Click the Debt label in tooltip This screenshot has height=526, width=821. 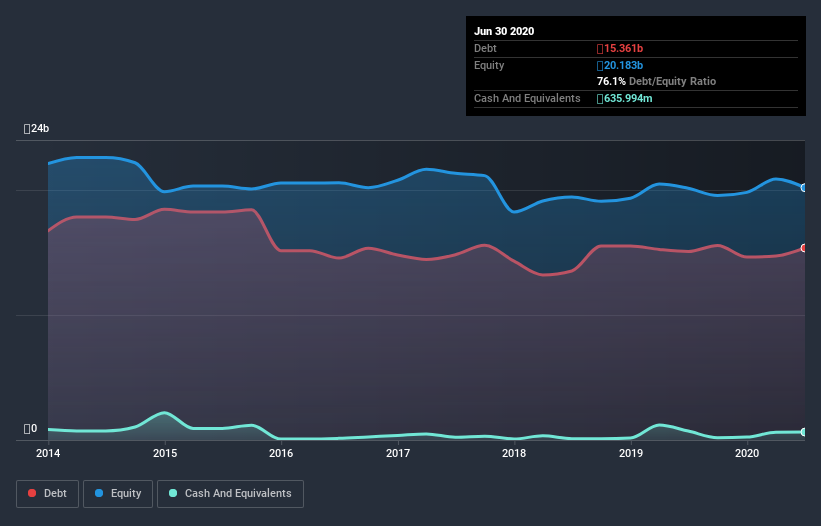tap(485, 49)
